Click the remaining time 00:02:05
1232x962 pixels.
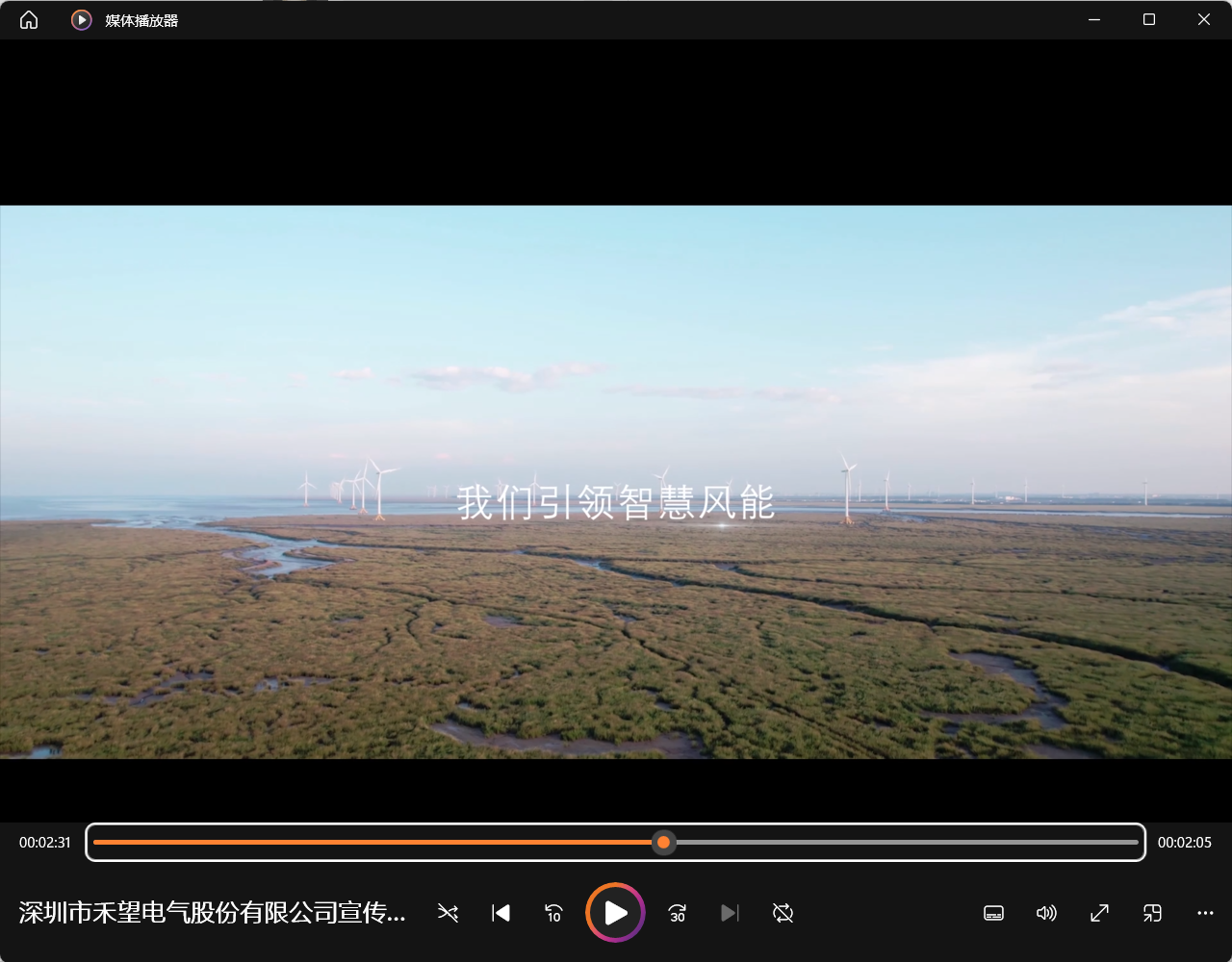coord(1184,843)
